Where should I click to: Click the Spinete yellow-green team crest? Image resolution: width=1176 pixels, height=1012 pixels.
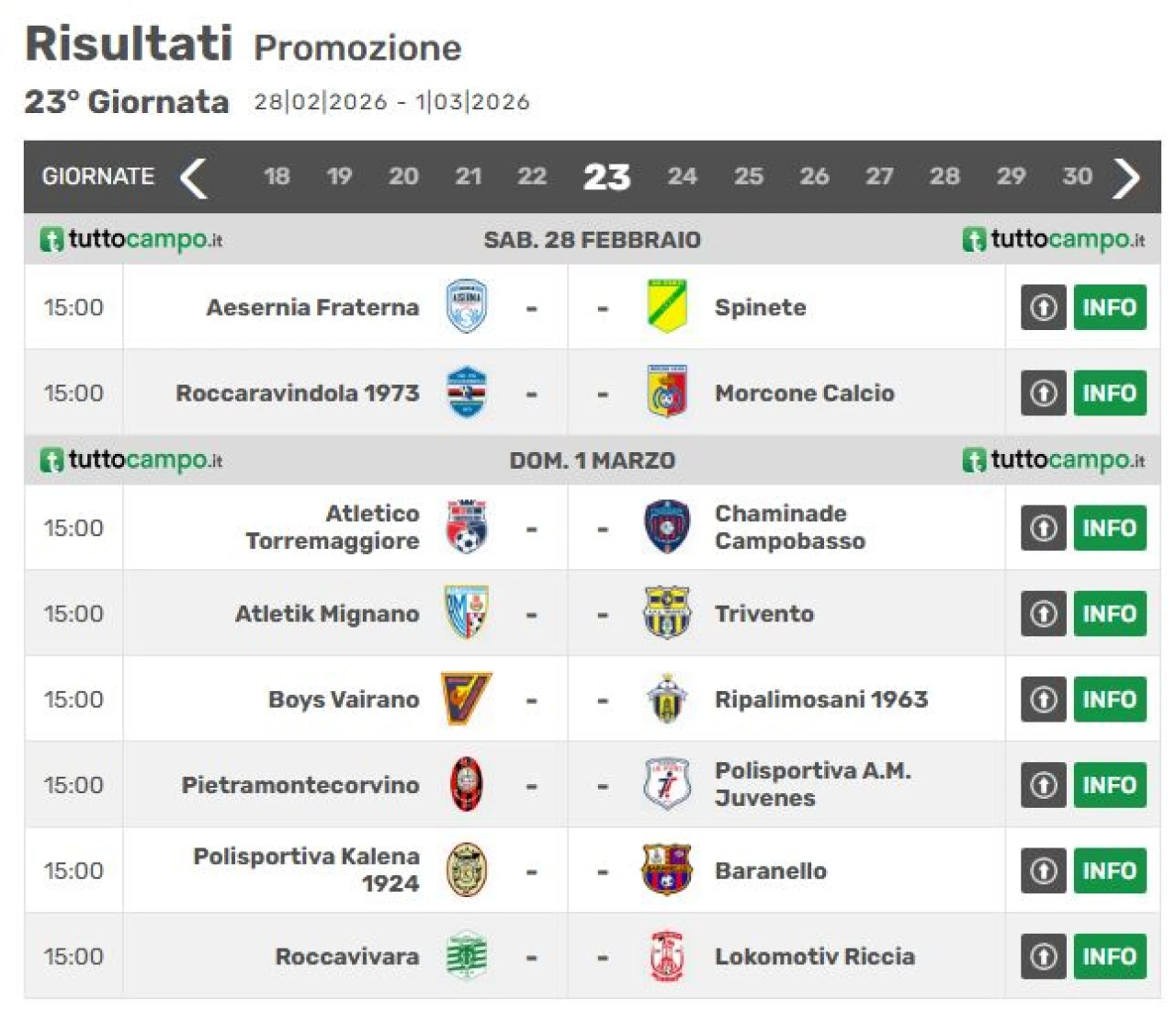coord(667,307)
